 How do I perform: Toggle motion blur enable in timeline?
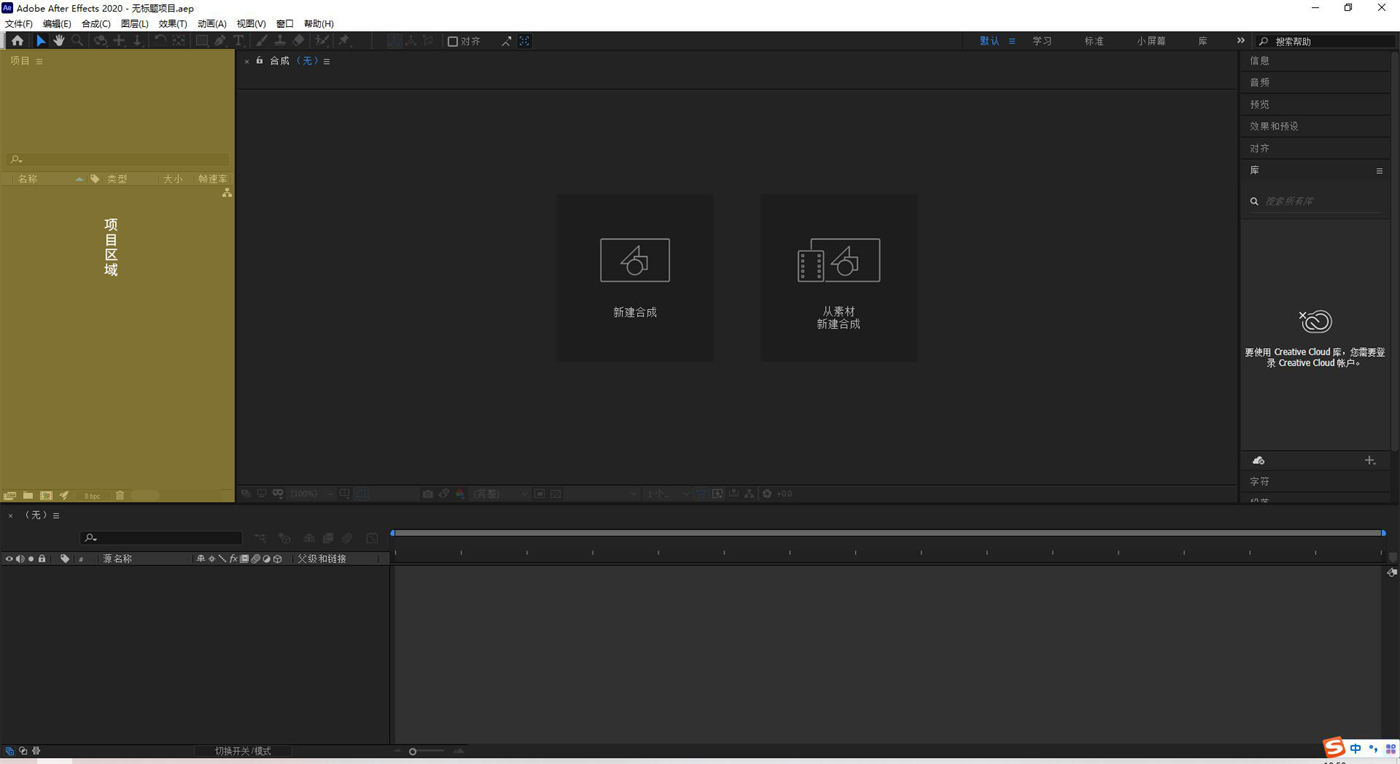click(x=347, y=538)
